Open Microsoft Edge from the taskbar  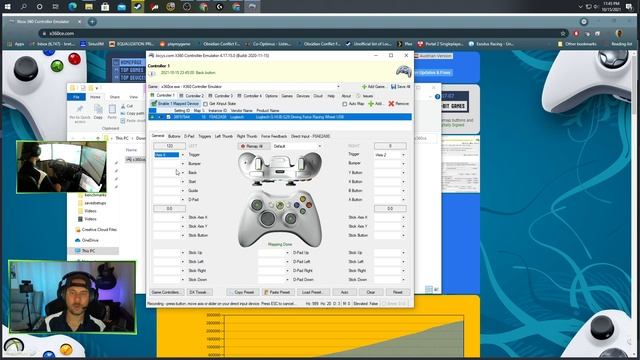(x=73, y=7)
